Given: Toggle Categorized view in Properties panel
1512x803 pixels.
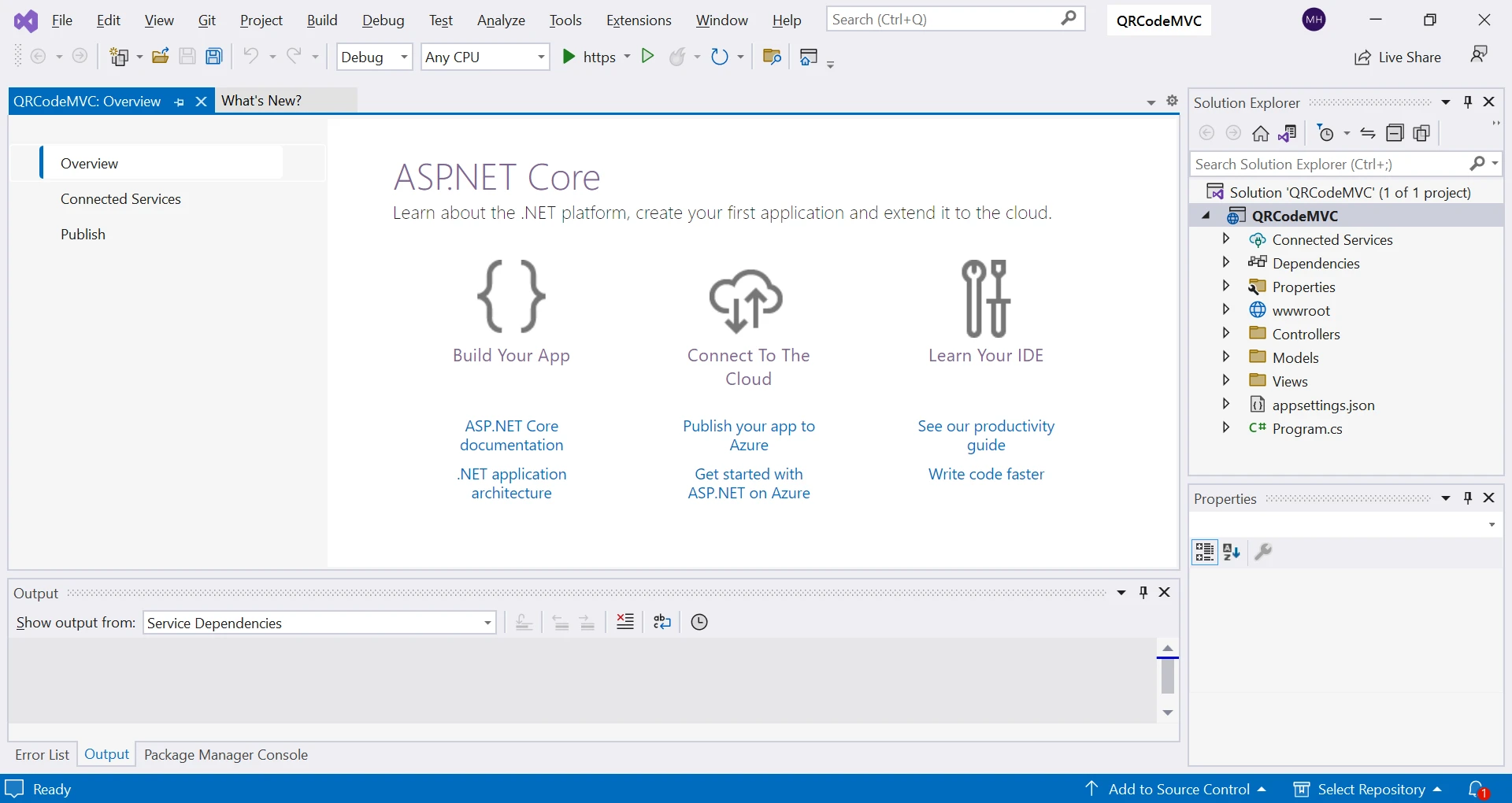Looking at the screenshot, I should click(1205, 552).
